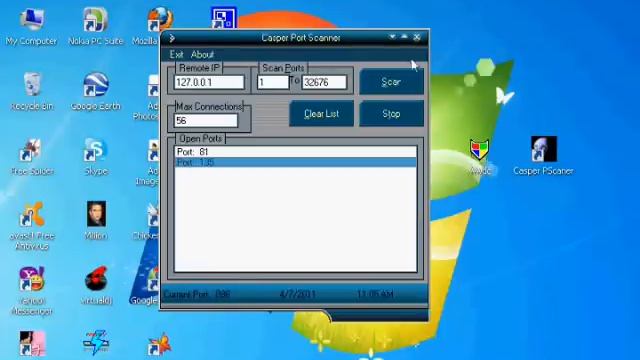Launch the Mozilla Firefox desktop shortcut

pos(160,19)
